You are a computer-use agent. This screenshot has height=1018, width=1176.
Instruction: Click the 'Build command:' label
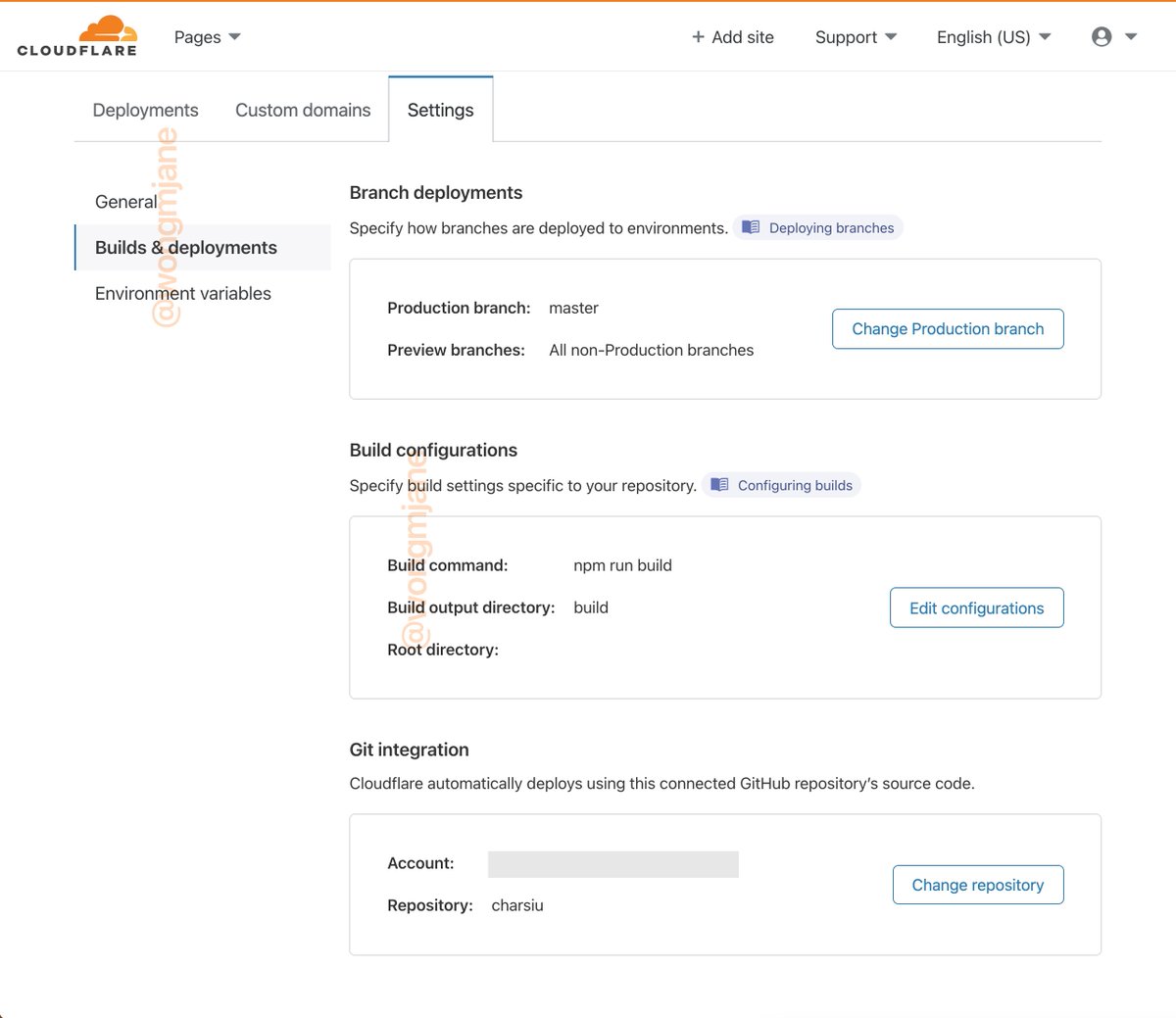448,565
